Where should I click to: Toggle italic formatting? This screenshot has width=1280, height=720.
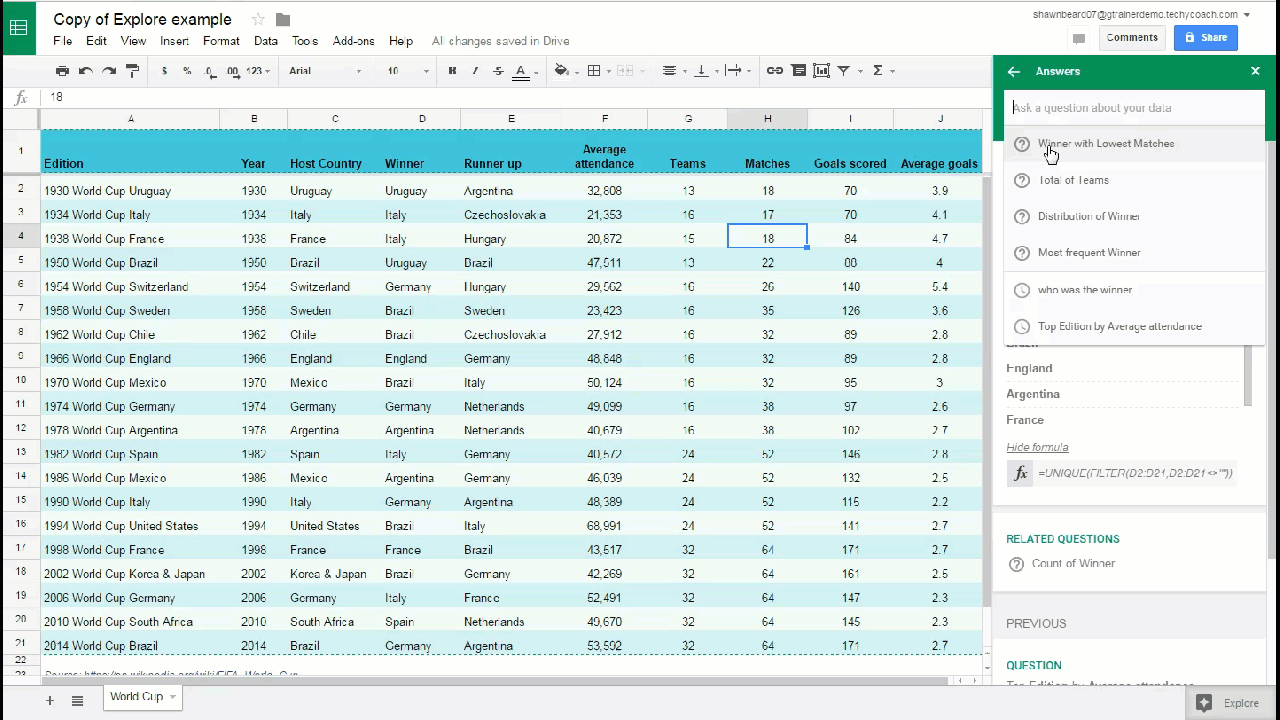point(475,71)
